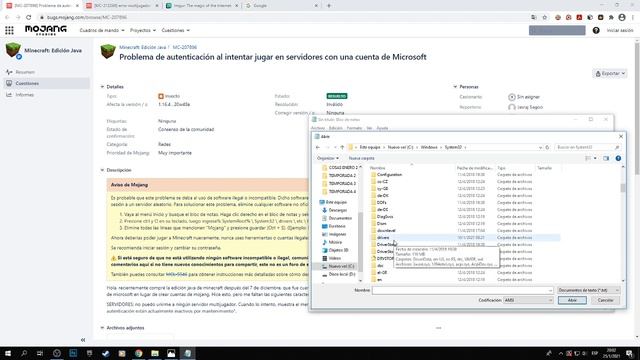Viewport: 640px width, 360px height.
Task: Select the drivers folder row
Action: 464,238
